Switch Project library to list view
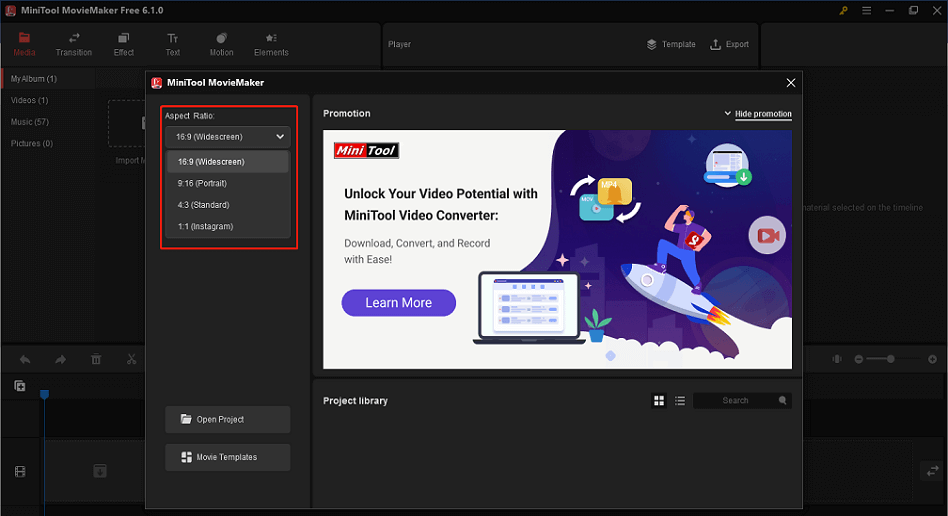948x516 pixels. click(680, 401)
